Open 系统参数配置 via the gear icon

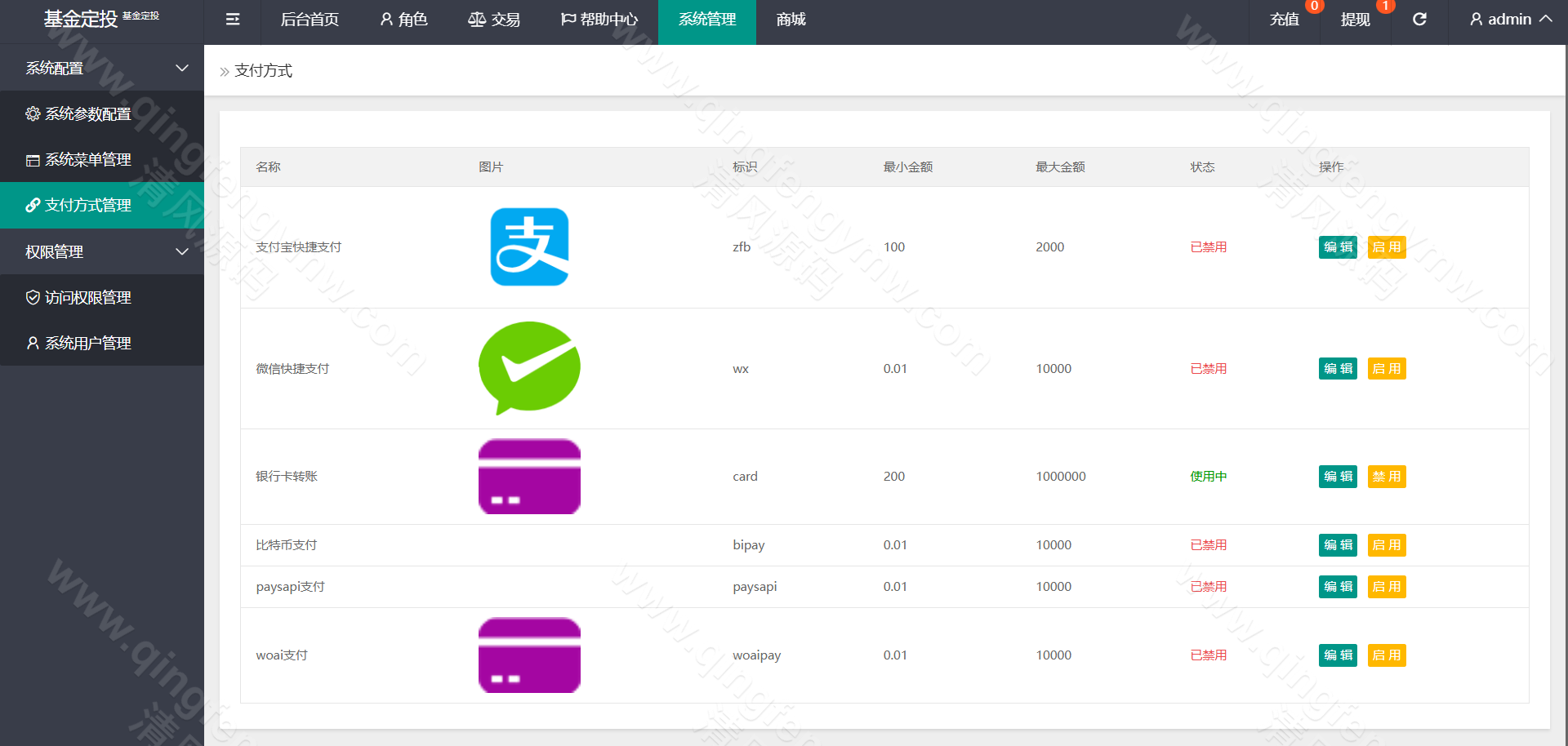click(x=33, y=113)
